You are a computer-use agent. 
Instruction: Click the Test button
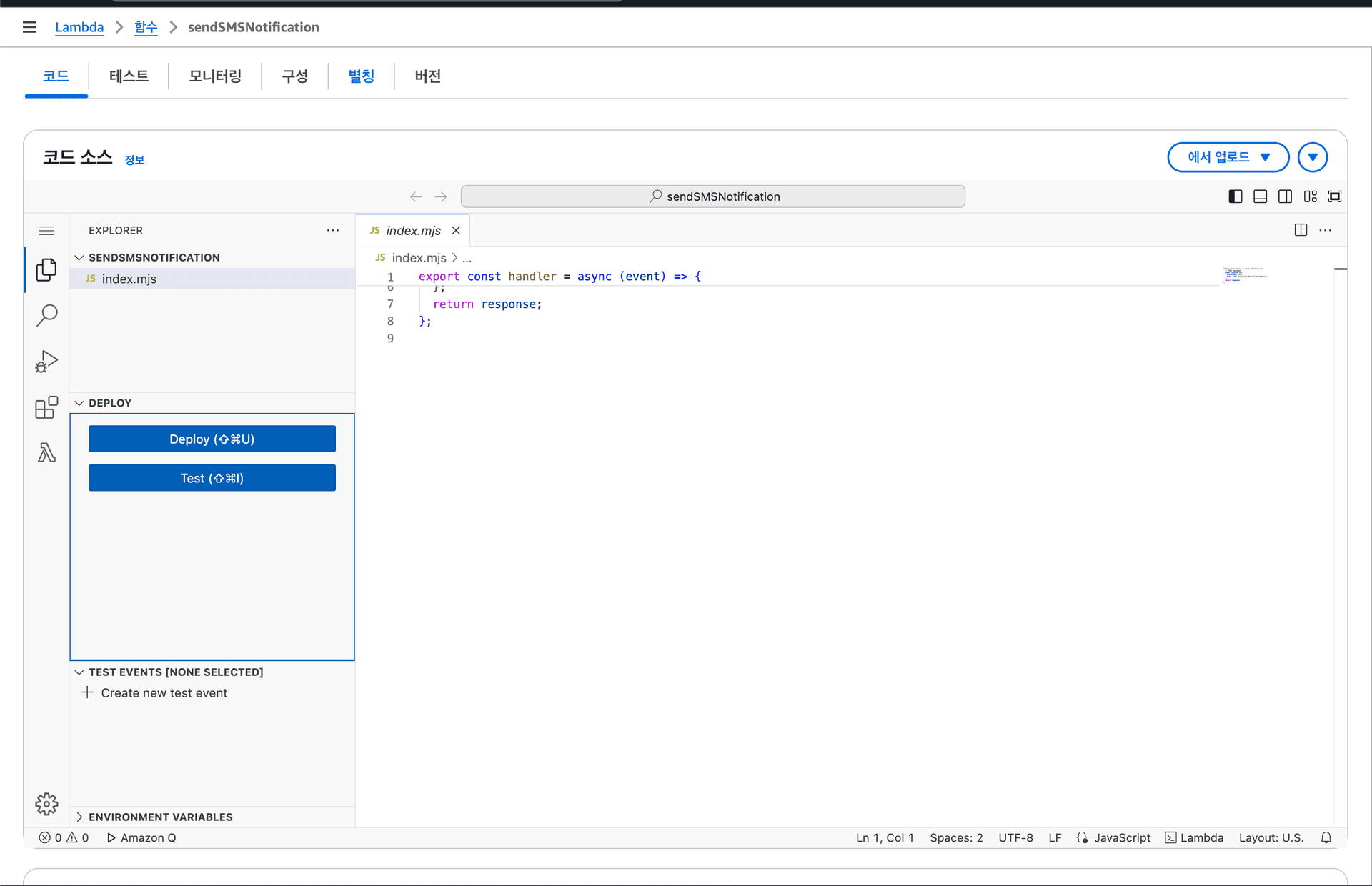(212, 478)
